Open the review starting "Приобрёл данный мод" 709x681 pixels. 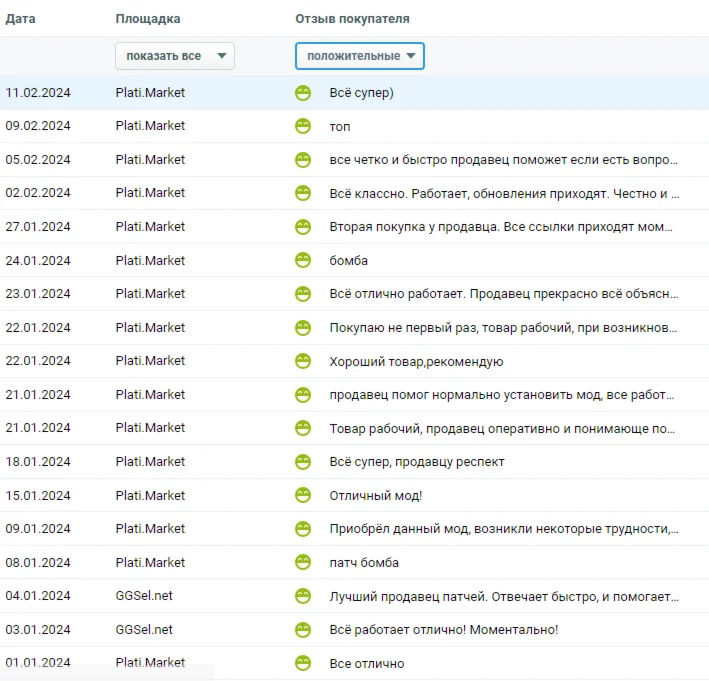pos(503,528)
